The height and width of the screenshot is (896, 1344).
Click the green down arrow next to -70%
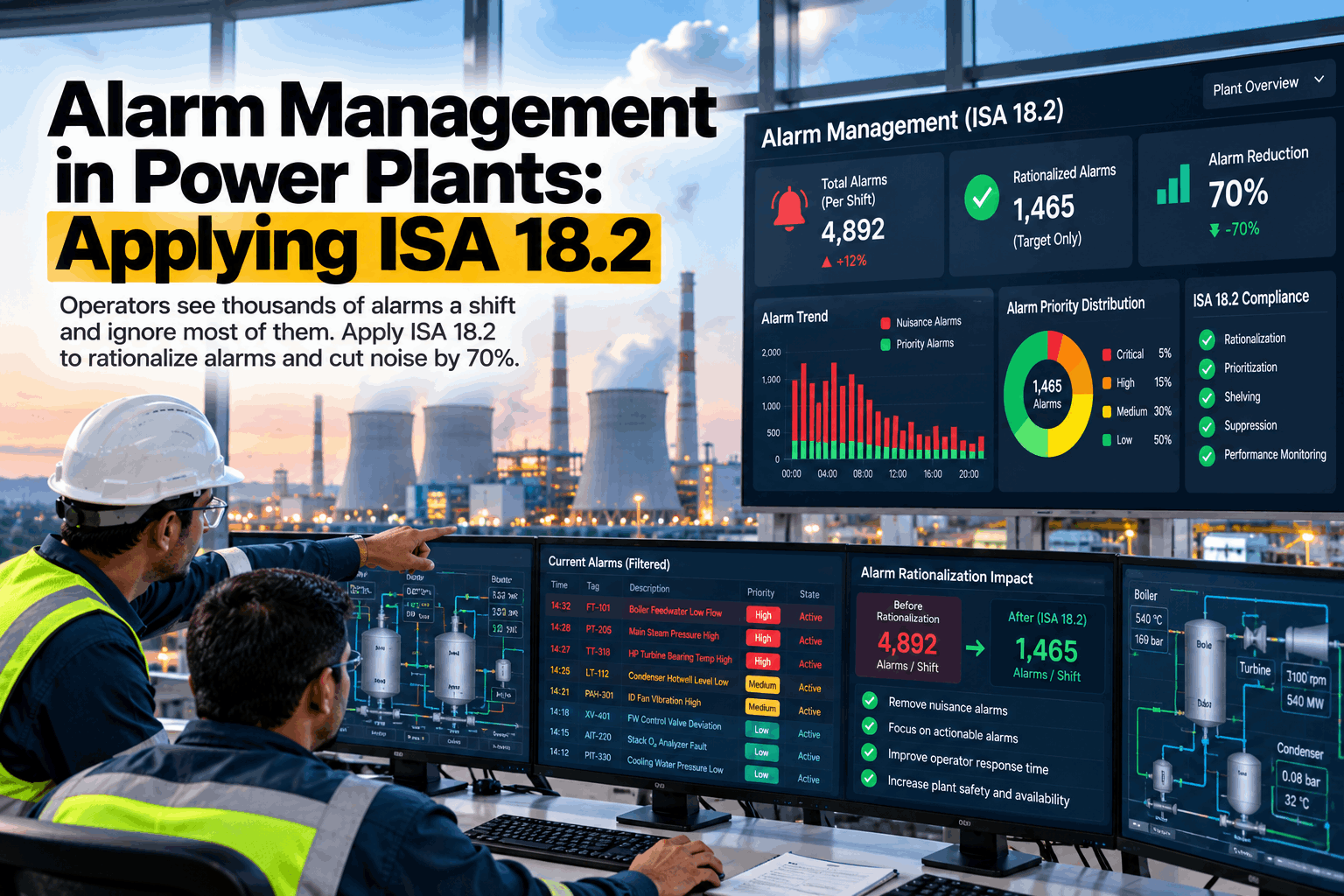tap(1214, 230)
